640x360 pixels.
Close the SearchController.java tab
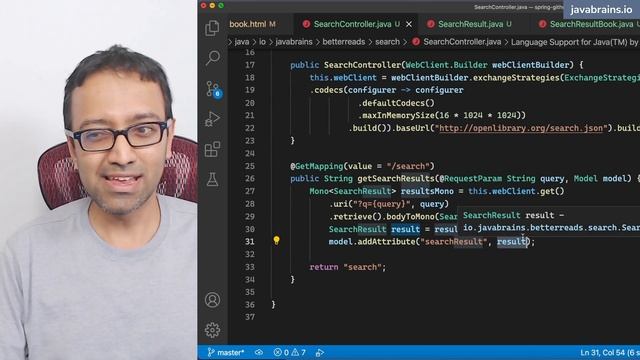click(409, 24)
